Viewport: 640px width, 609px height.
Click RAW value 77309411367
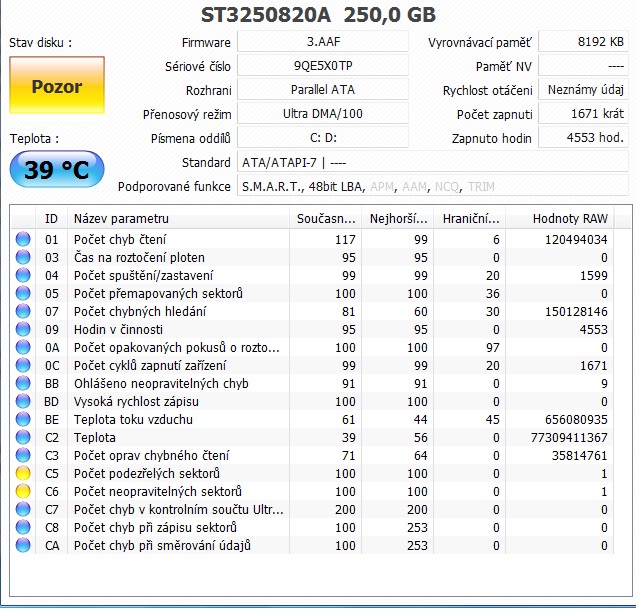coord(569,437)
